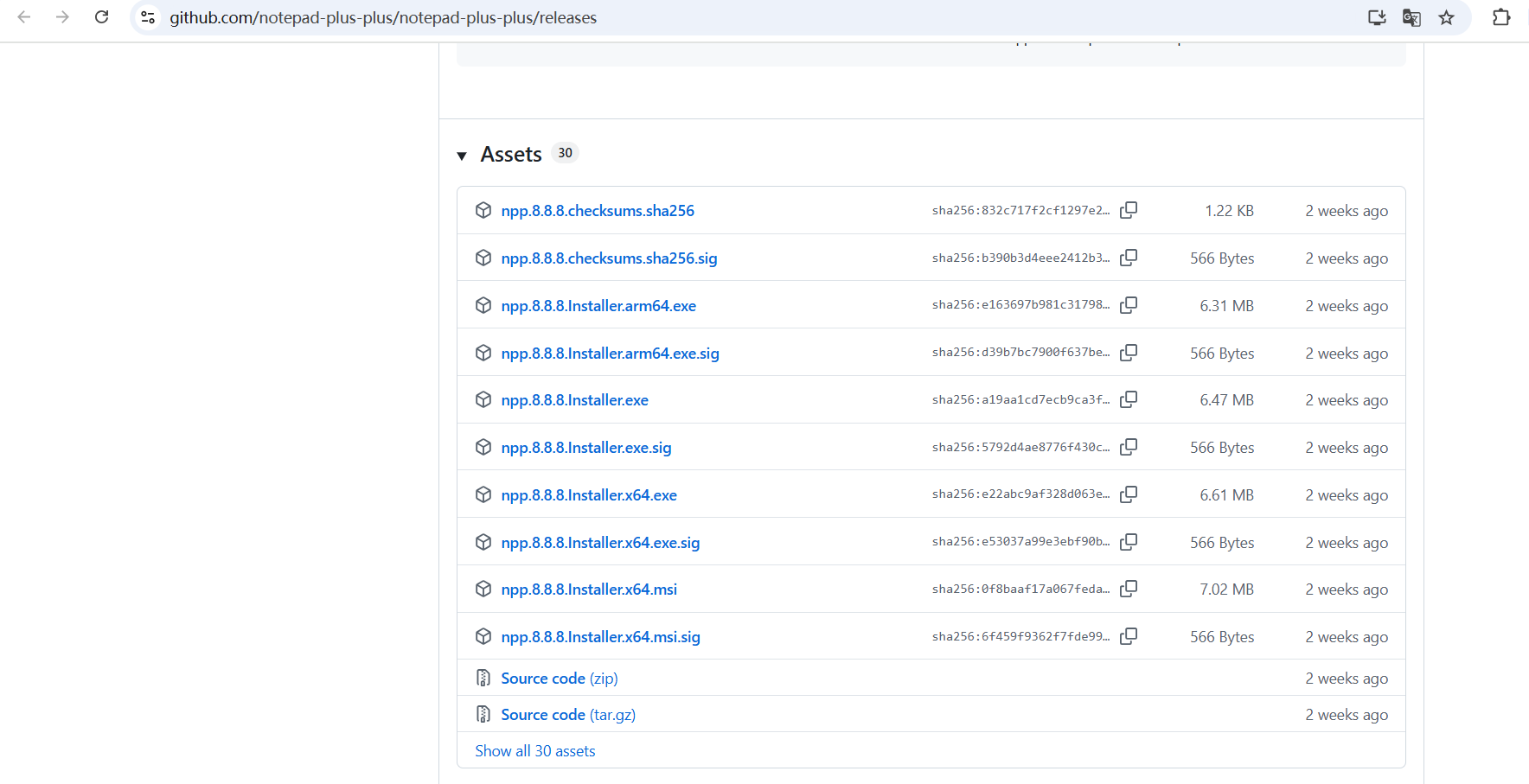Click archive icon beside Source code (tar.gz)
Viewport: 1529px width, 784px height.
[x=483, y=714]
